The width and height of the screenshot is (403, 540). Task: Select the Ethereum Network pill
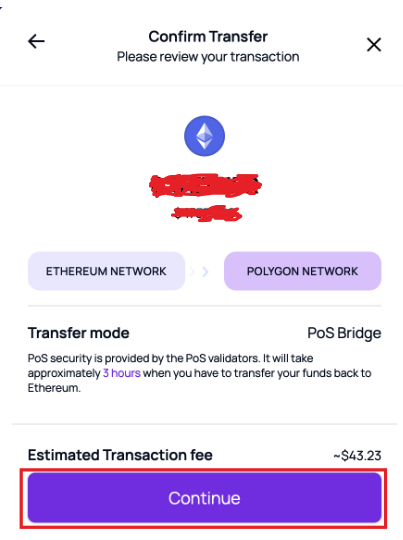click(x=106, y=271)
